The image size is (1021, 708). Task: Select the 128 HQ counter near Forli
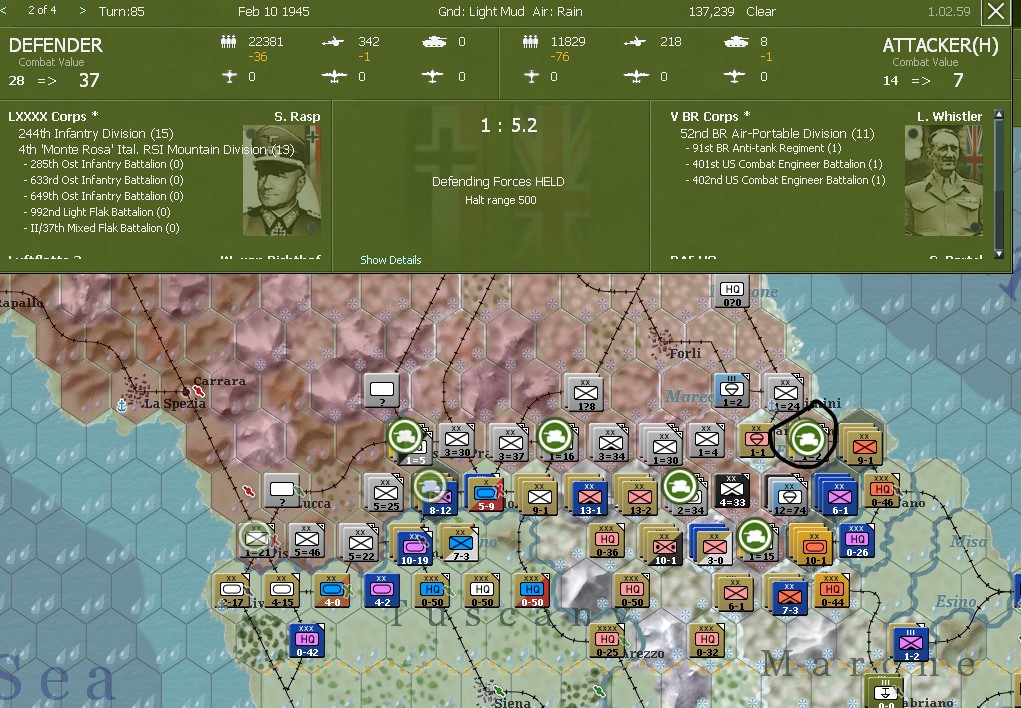click(584, 392)
